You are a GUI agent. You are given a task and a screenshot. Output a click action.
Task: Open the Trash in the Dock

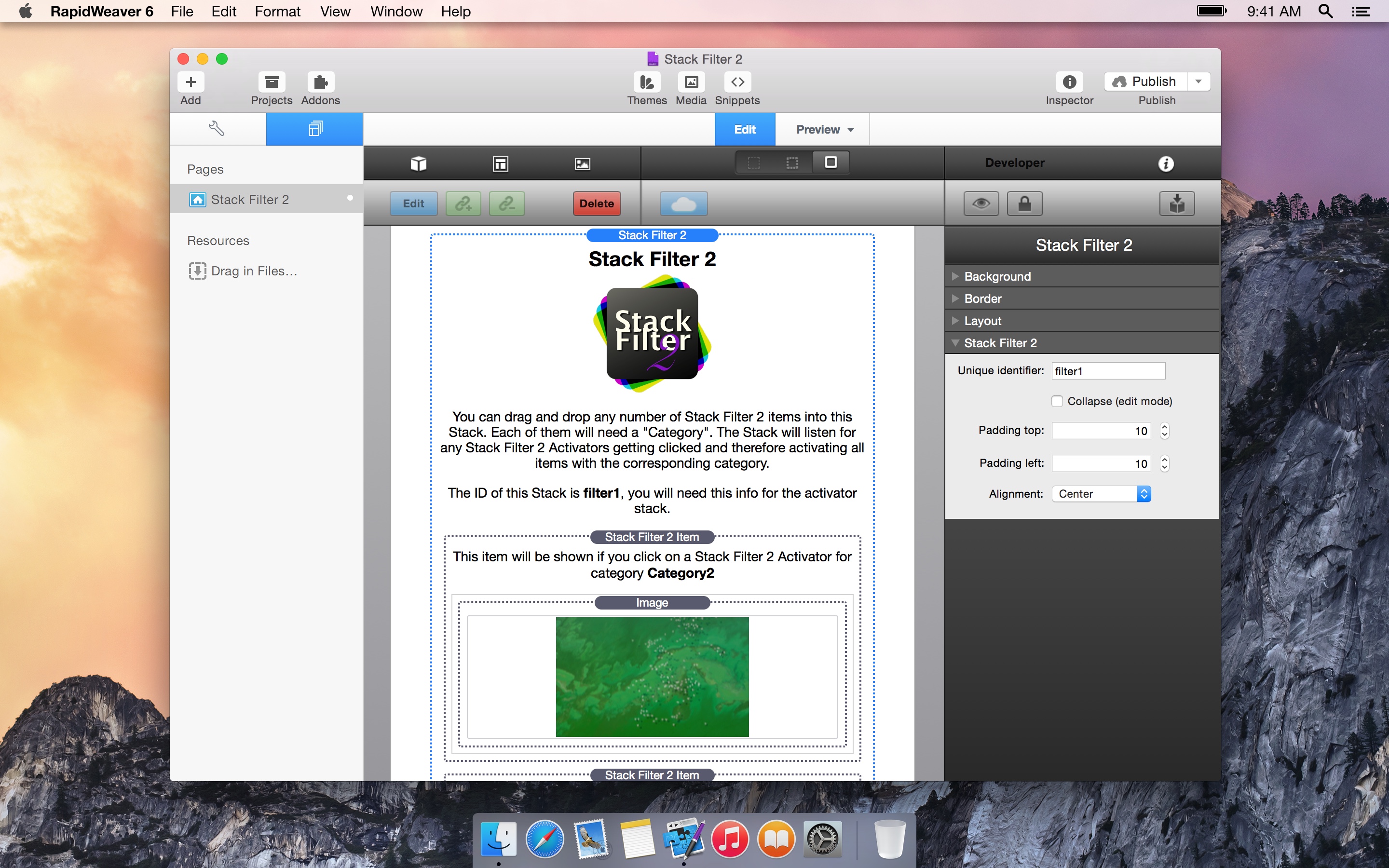[x=890, y=839]
